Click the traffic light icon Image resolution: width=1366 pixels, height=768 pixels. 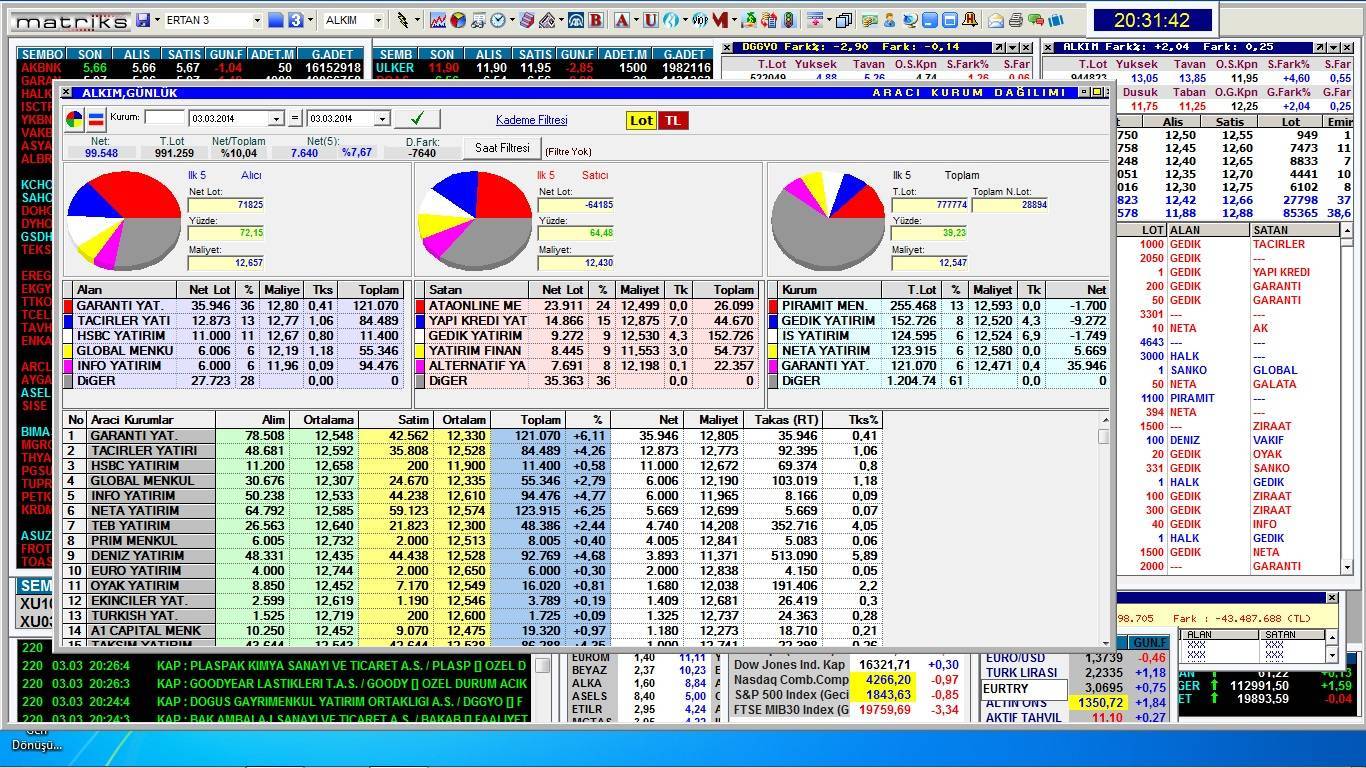(788, 20)
